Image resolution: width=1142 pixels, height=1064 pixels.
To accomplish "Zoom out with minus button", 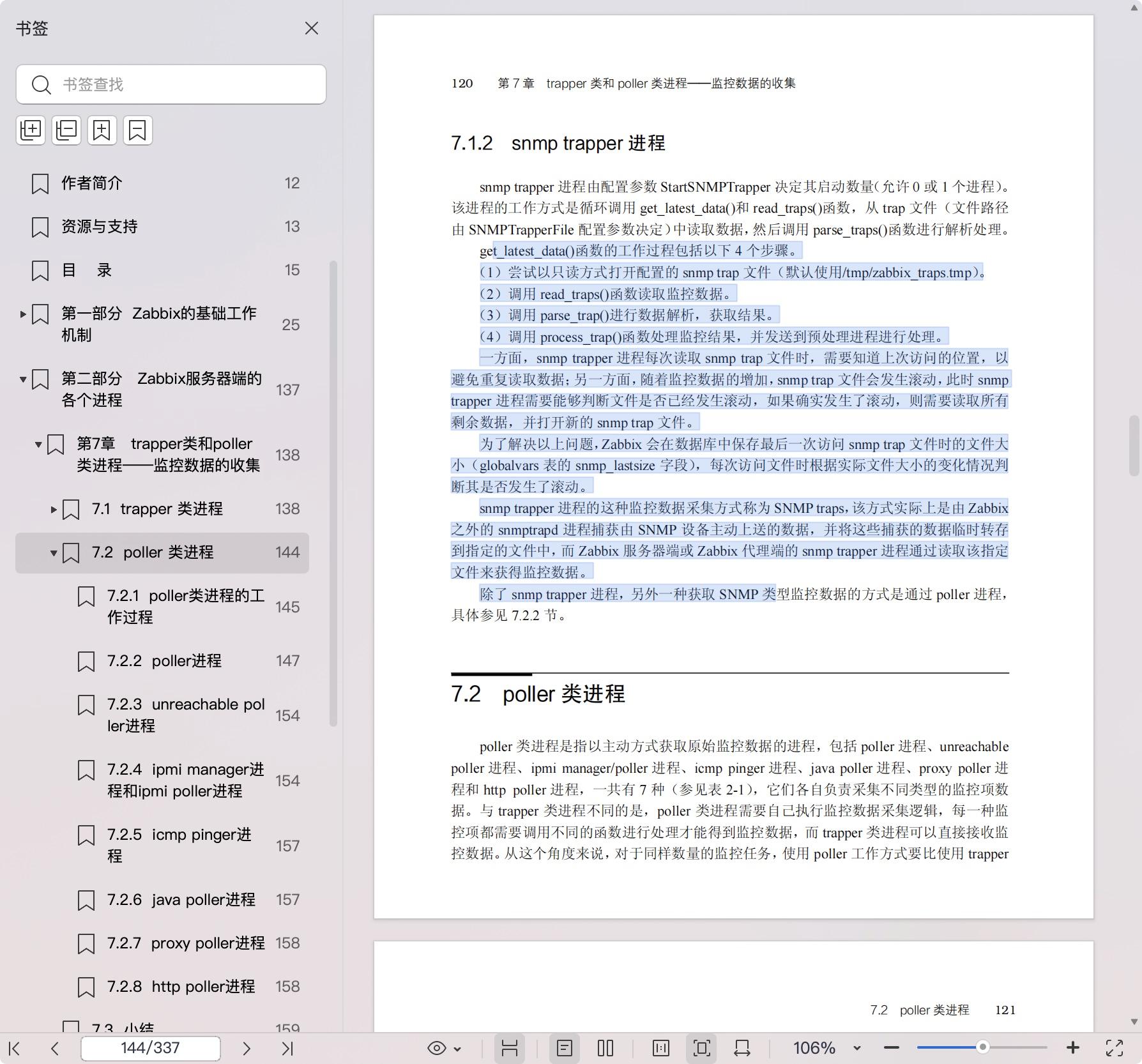I will pyautogui.click(x=892, y=1048).
